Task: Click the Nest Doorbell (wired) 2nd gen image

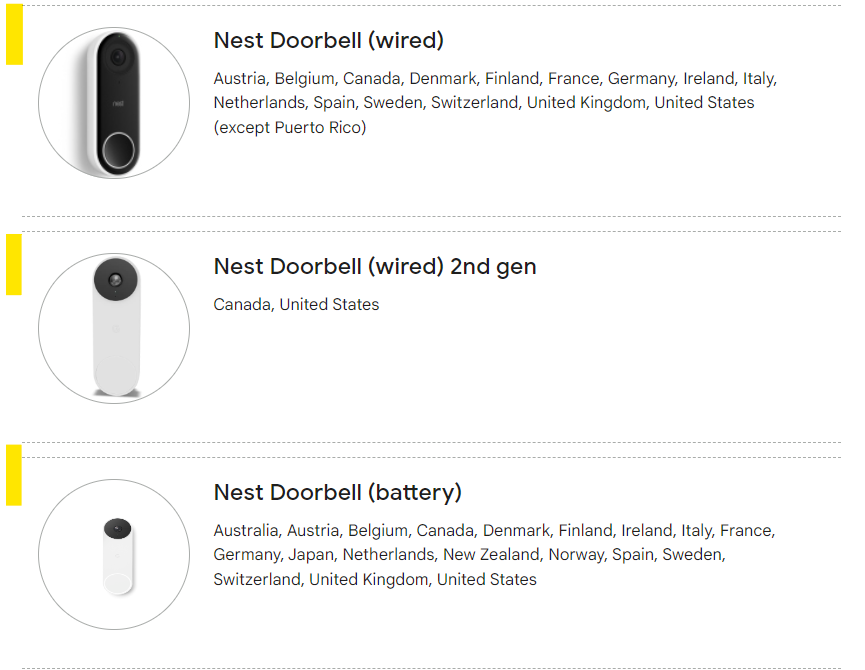Action: pyautogui.click(x=114, y=329)
